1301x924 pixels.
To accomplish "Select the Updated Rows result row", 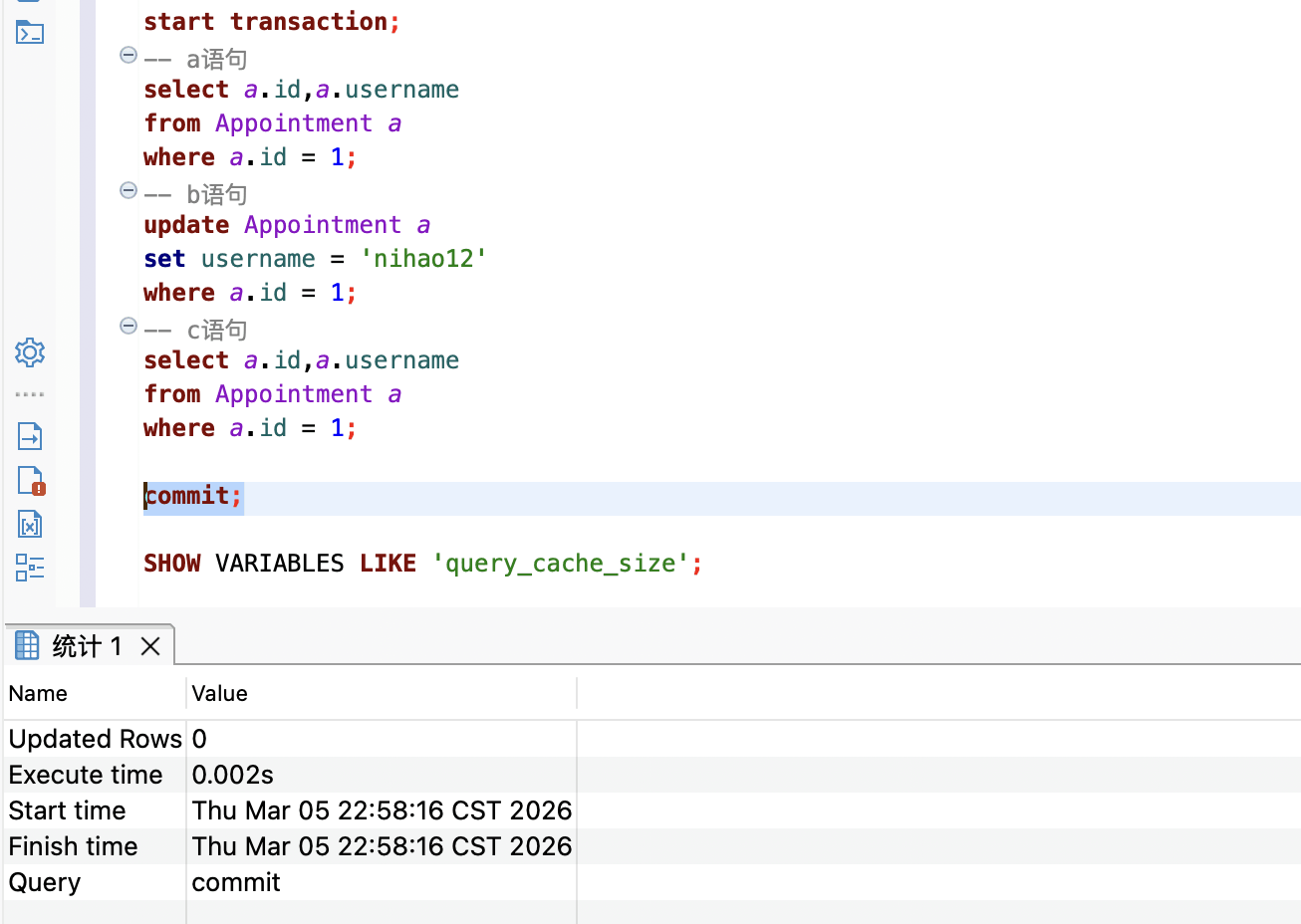I will pos(652,739).
